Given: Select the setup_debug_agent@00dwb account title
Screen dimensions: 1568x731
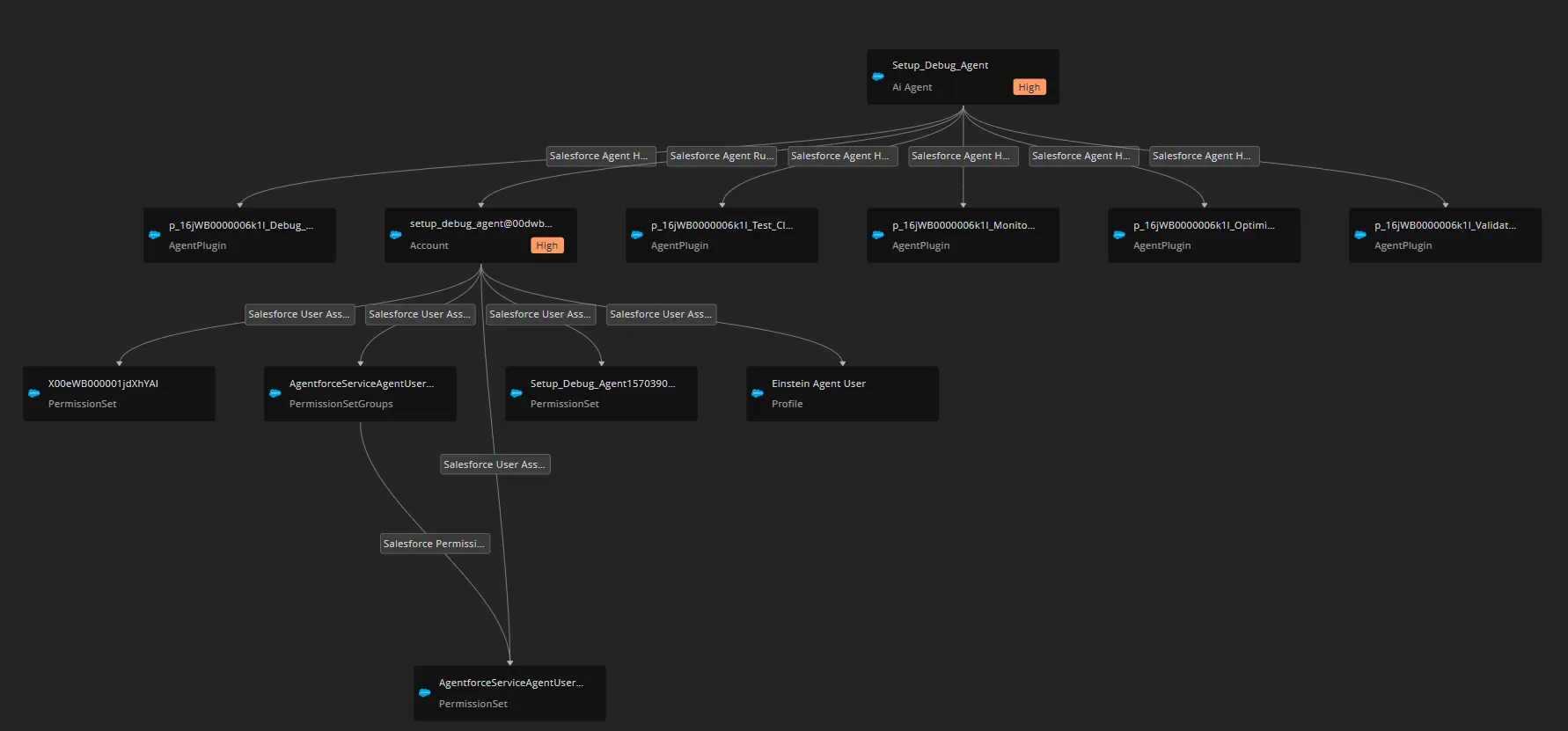Looking at the screenshot, I should click(480, 223).
